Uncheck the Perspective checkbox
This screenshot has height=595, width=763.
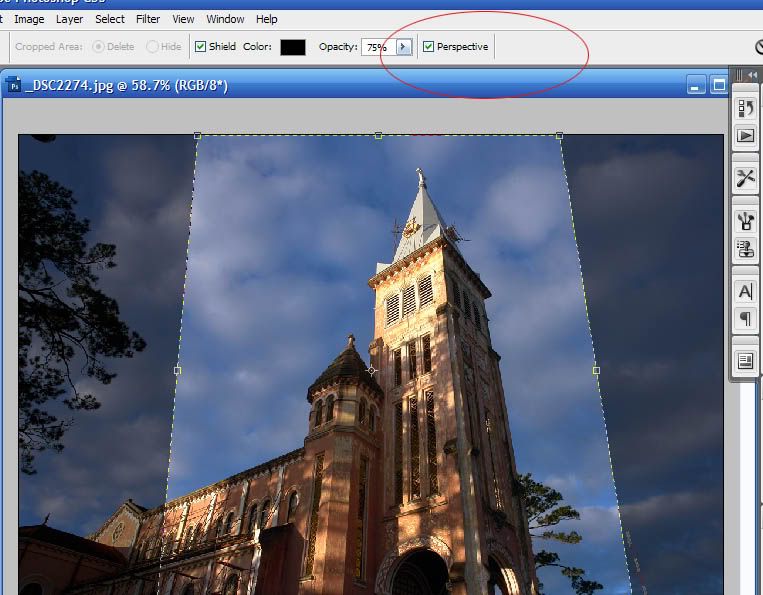pyautogui.click(x=428, y=46)
